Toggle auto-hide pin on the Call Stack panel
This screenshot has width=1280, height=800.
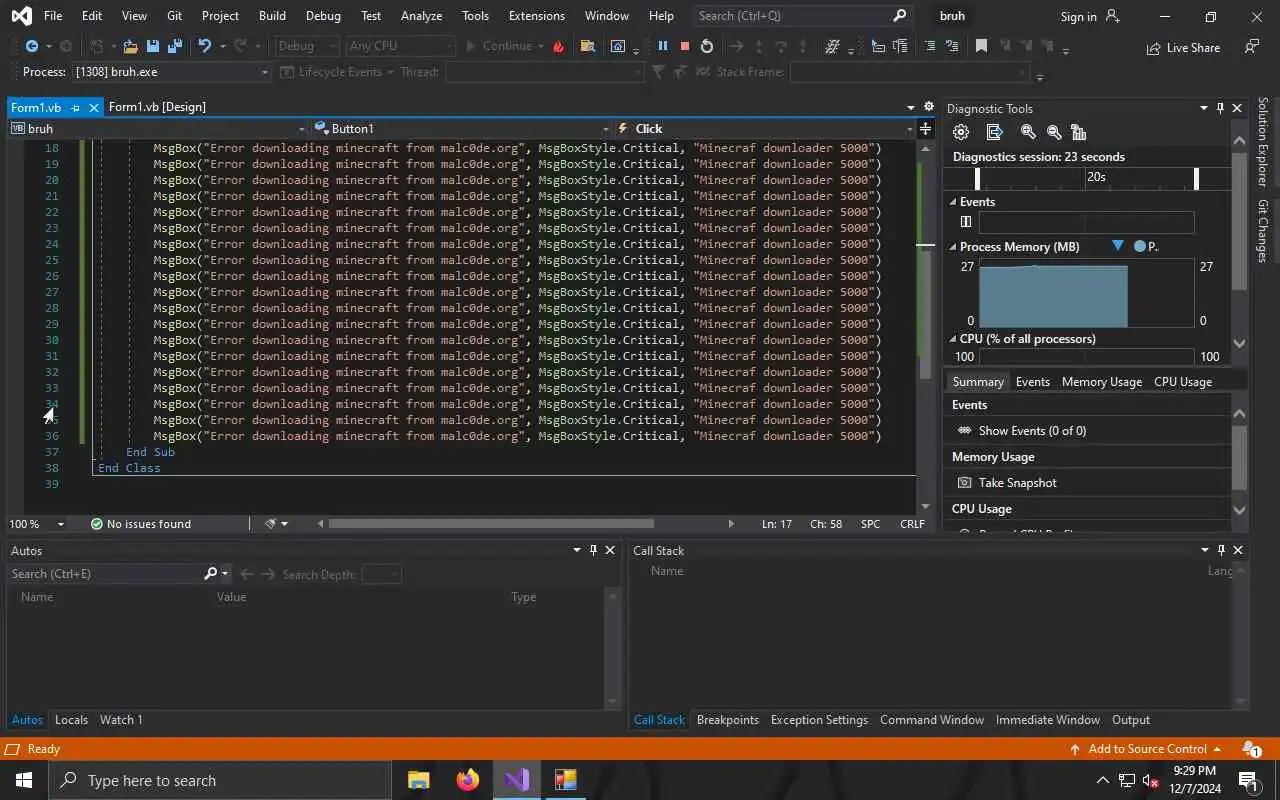coord(1221,550)
